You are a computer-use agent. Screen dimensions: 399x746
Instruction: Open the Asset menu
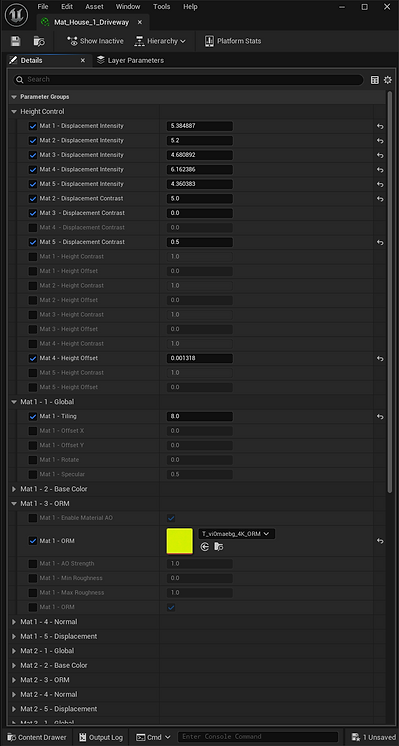tap(94, 7)
